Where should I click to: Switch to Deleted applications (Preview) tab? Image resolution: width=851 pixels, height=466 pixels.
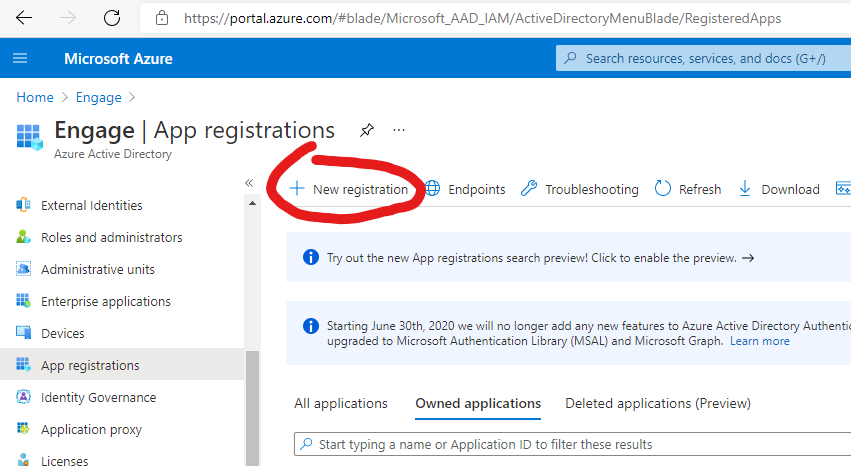pos(658,404)
